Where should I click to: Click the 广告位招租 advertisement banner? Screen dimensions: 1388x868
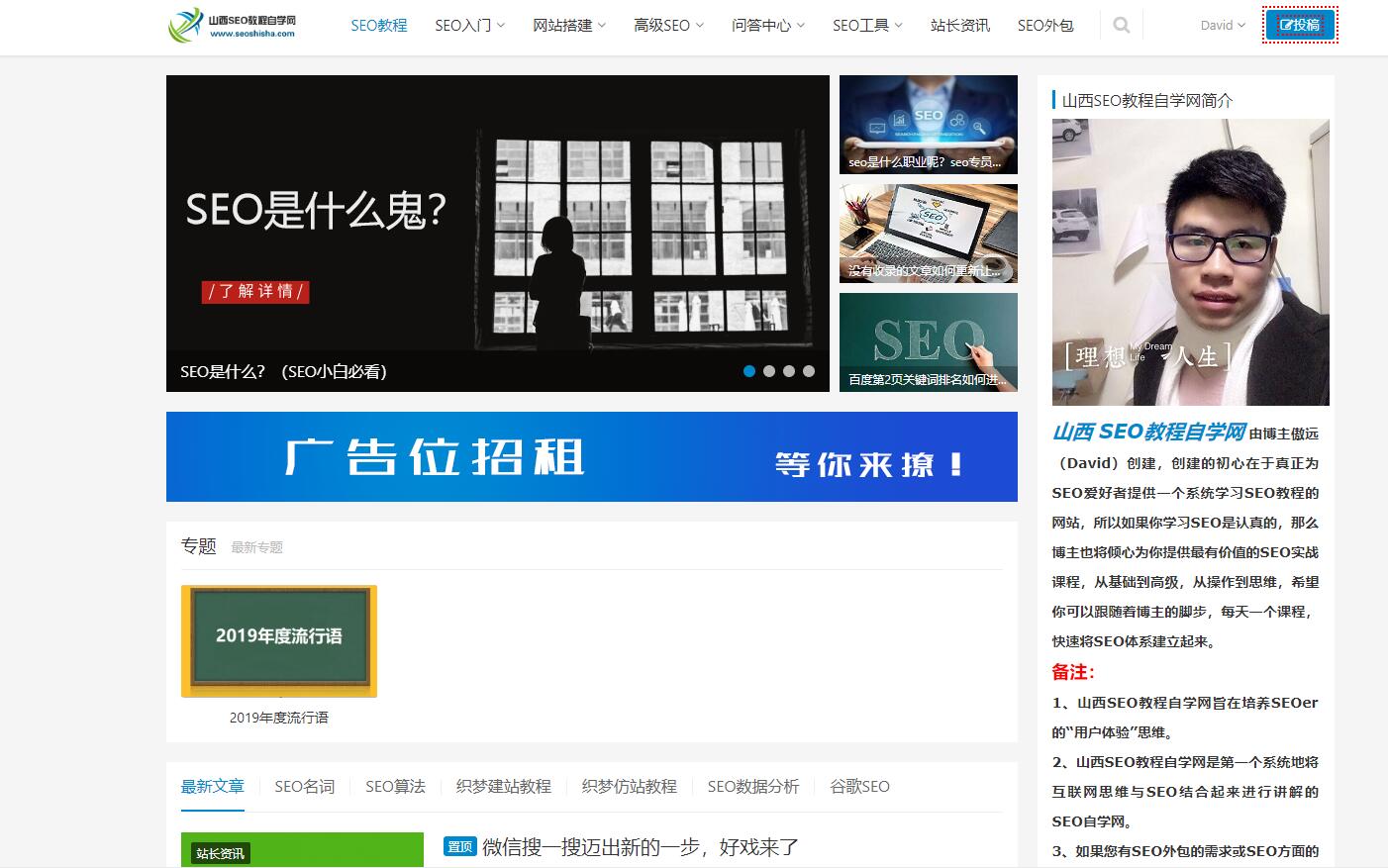coord(592,456)
